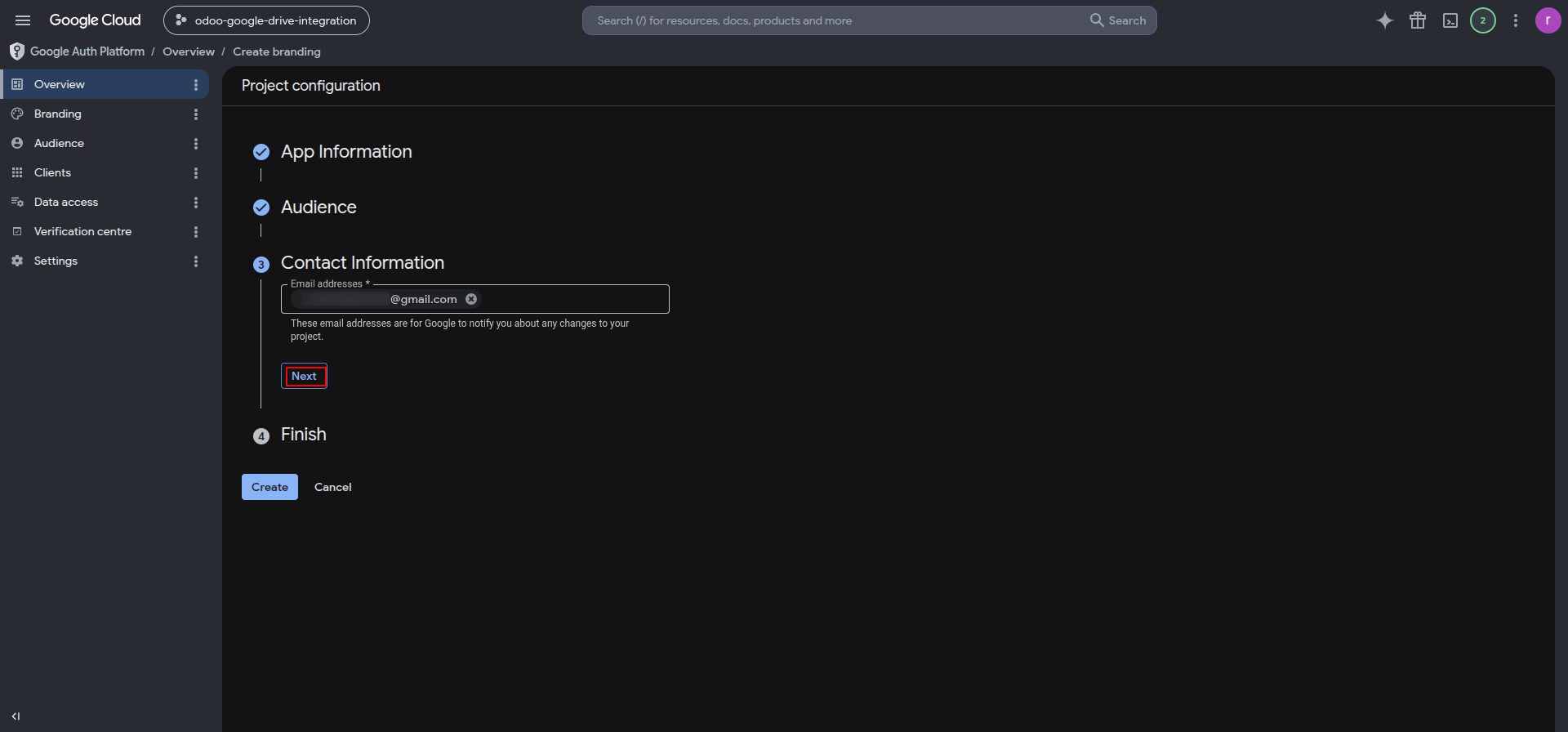Open the user account avatar

tap(1548, 20)
